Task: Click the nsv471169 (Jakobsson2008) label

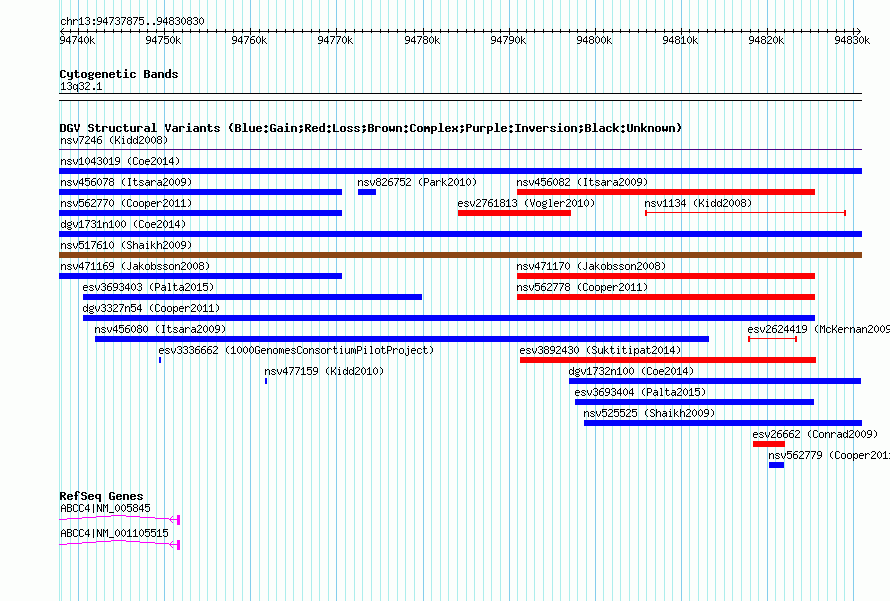Action: point(135,266)
